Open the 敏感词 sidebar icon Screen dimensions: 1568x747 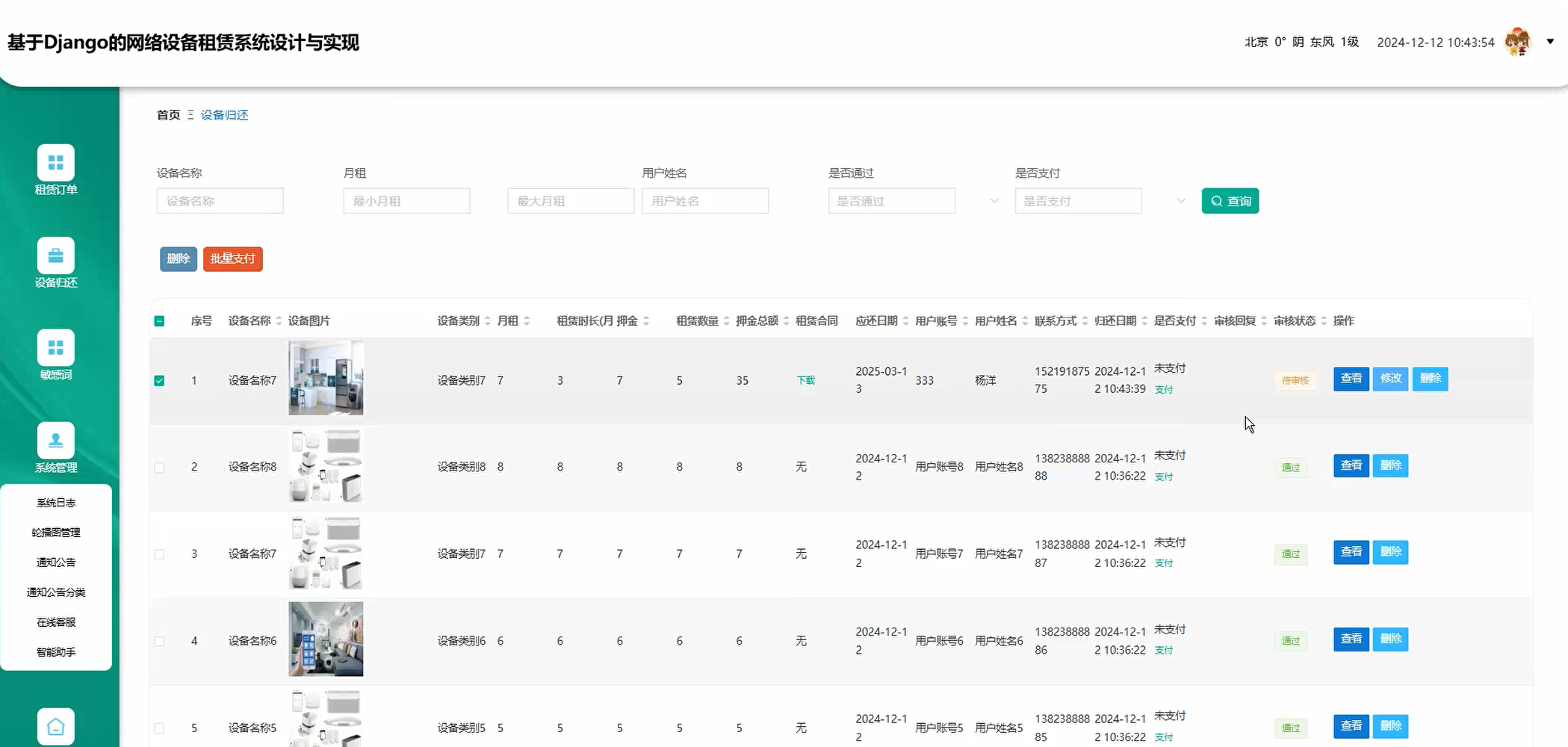(56, 348)
